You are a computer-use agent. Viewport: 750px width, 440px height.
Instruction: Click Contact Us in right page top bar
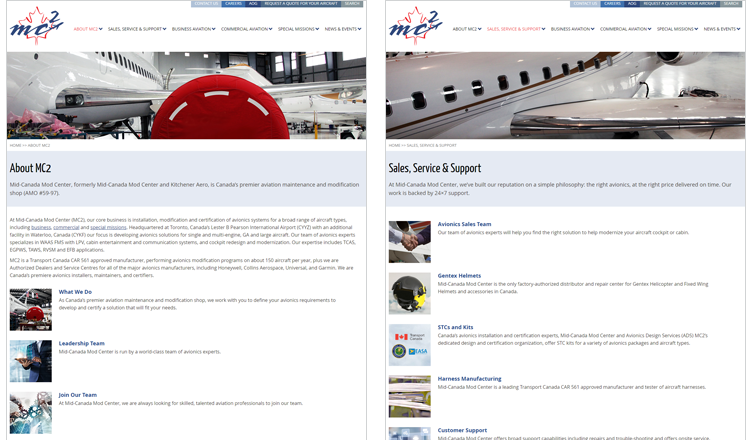pyautogui.click(x=585, y=3)
